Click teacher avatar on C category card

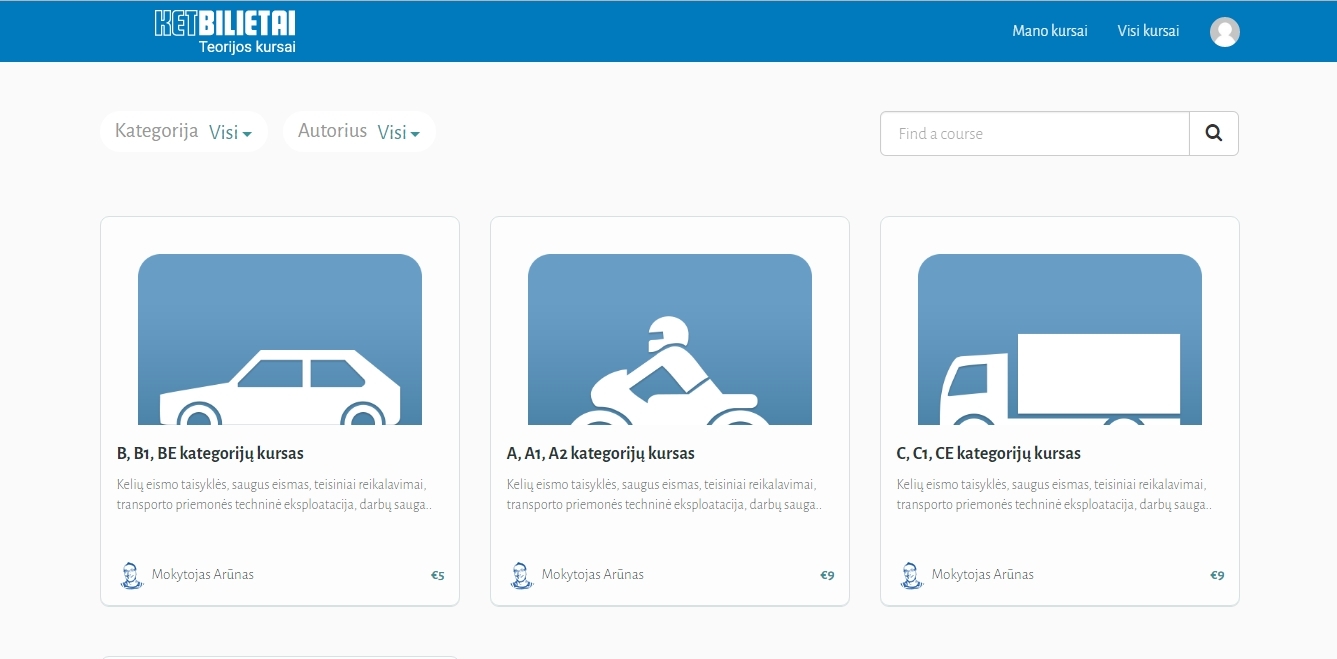pyautogui.click(x=911, y=575)
